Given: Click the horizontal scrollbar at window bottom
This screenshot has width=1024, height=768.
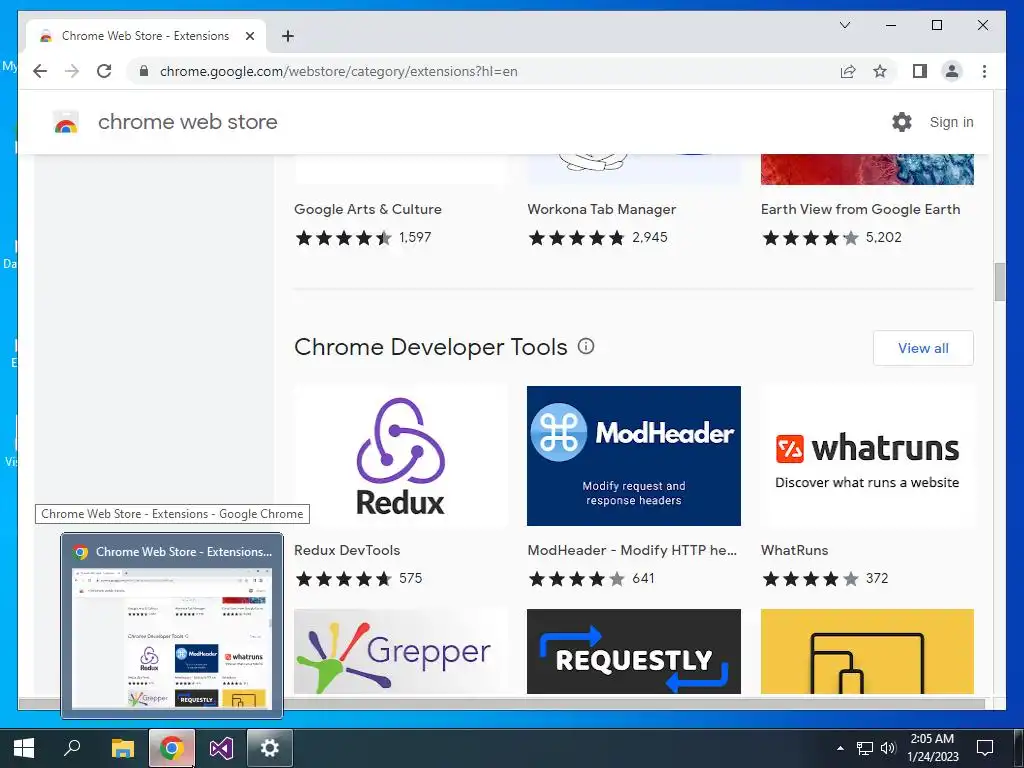Looking at the screenshot, I should [x=502, y=703].
